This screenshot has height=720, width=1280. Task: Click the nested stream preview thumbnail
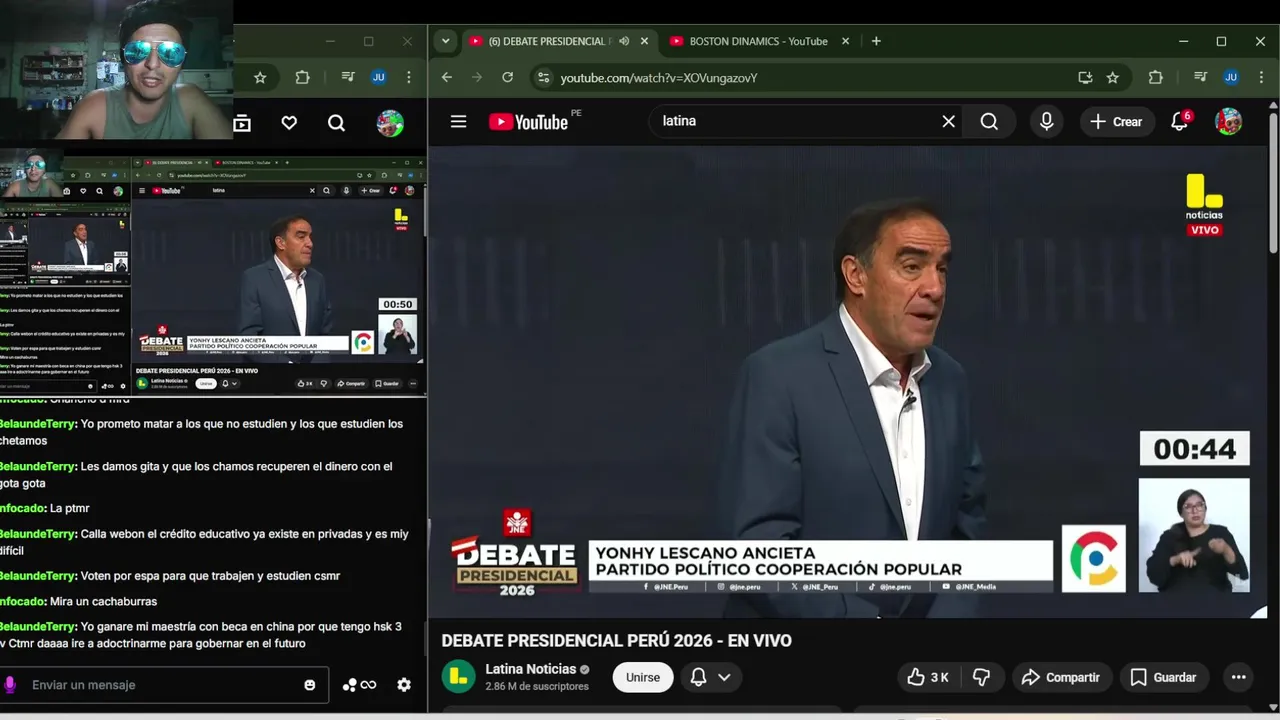[x=212, y=274]
